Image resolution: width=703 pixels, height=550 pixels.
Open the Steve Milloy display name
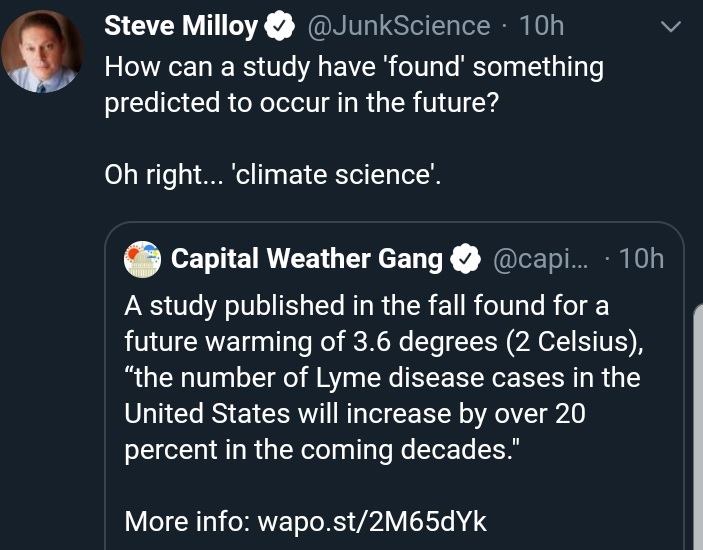point(181,27)
